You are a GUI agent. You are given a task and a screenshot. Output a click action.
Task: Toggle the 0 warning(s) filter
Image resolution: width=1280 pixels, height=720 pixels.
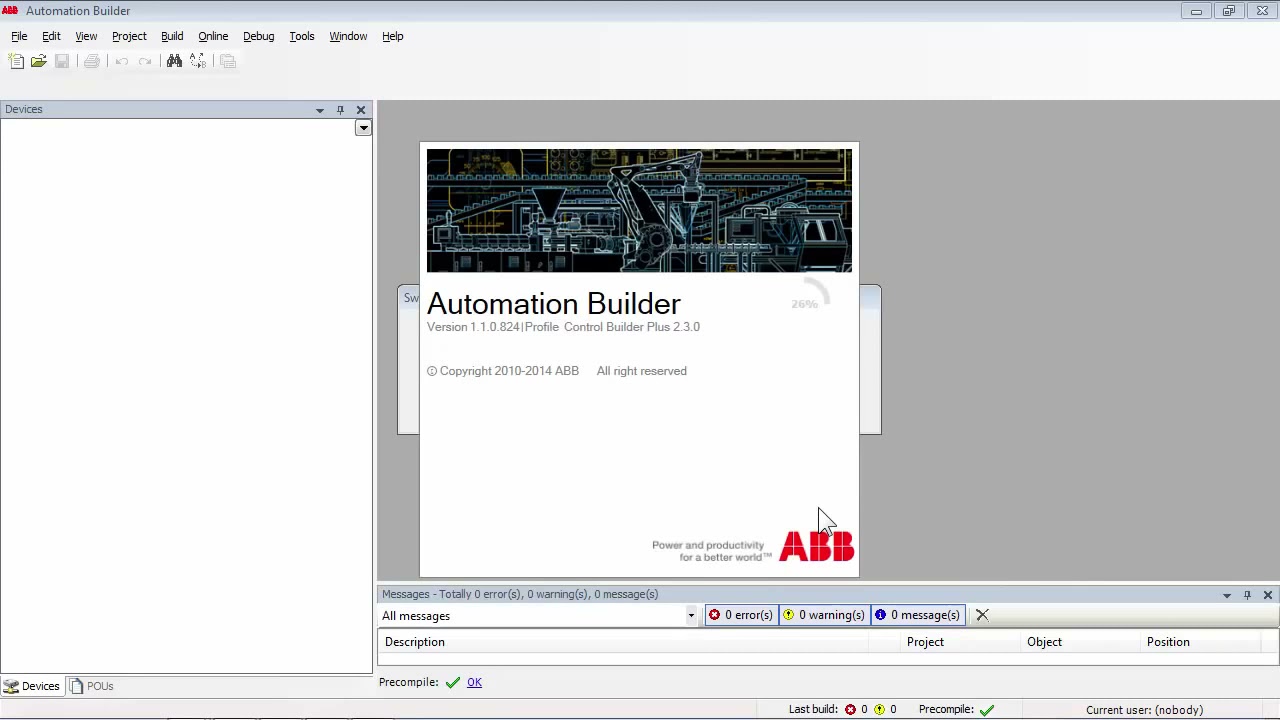823,615
